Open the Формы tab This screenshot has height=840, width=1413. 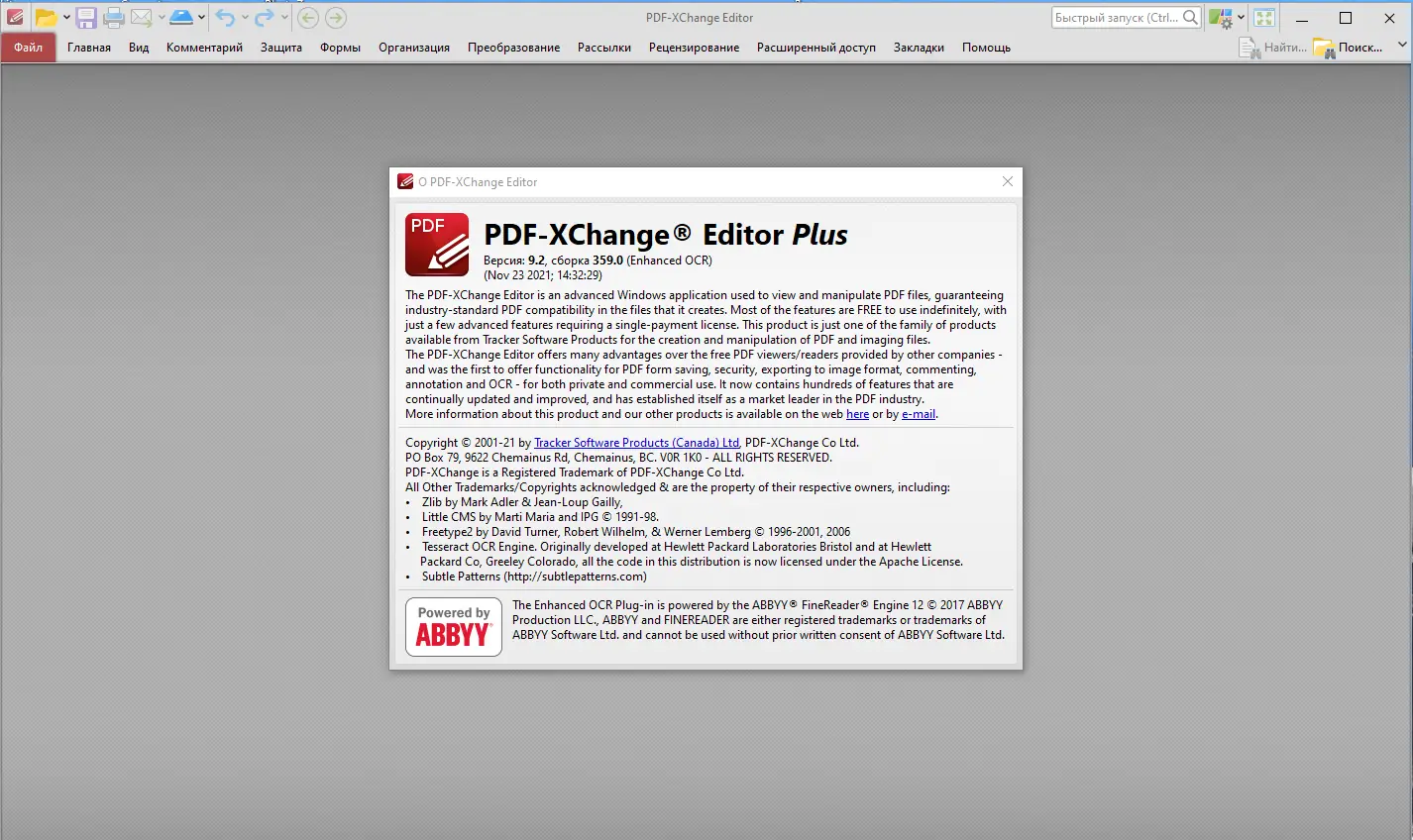click(x=340, y=48)
